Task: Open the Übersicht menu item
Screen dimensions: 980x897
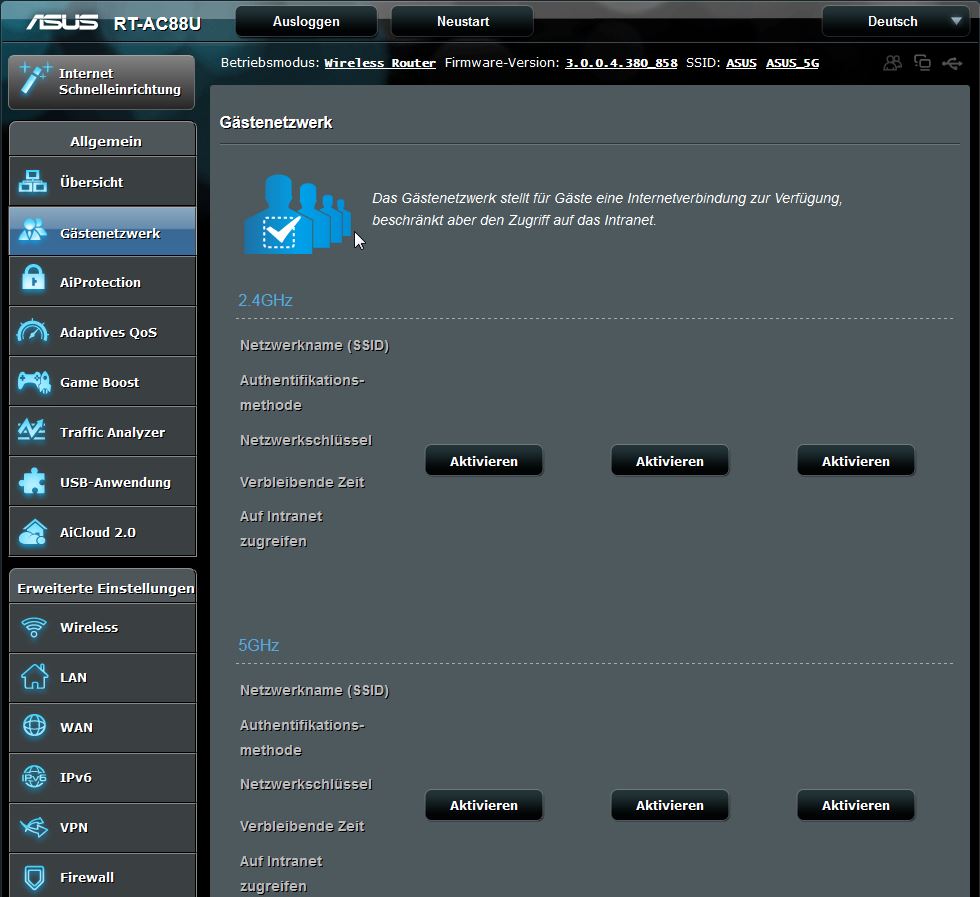Action: click(102, 182)
